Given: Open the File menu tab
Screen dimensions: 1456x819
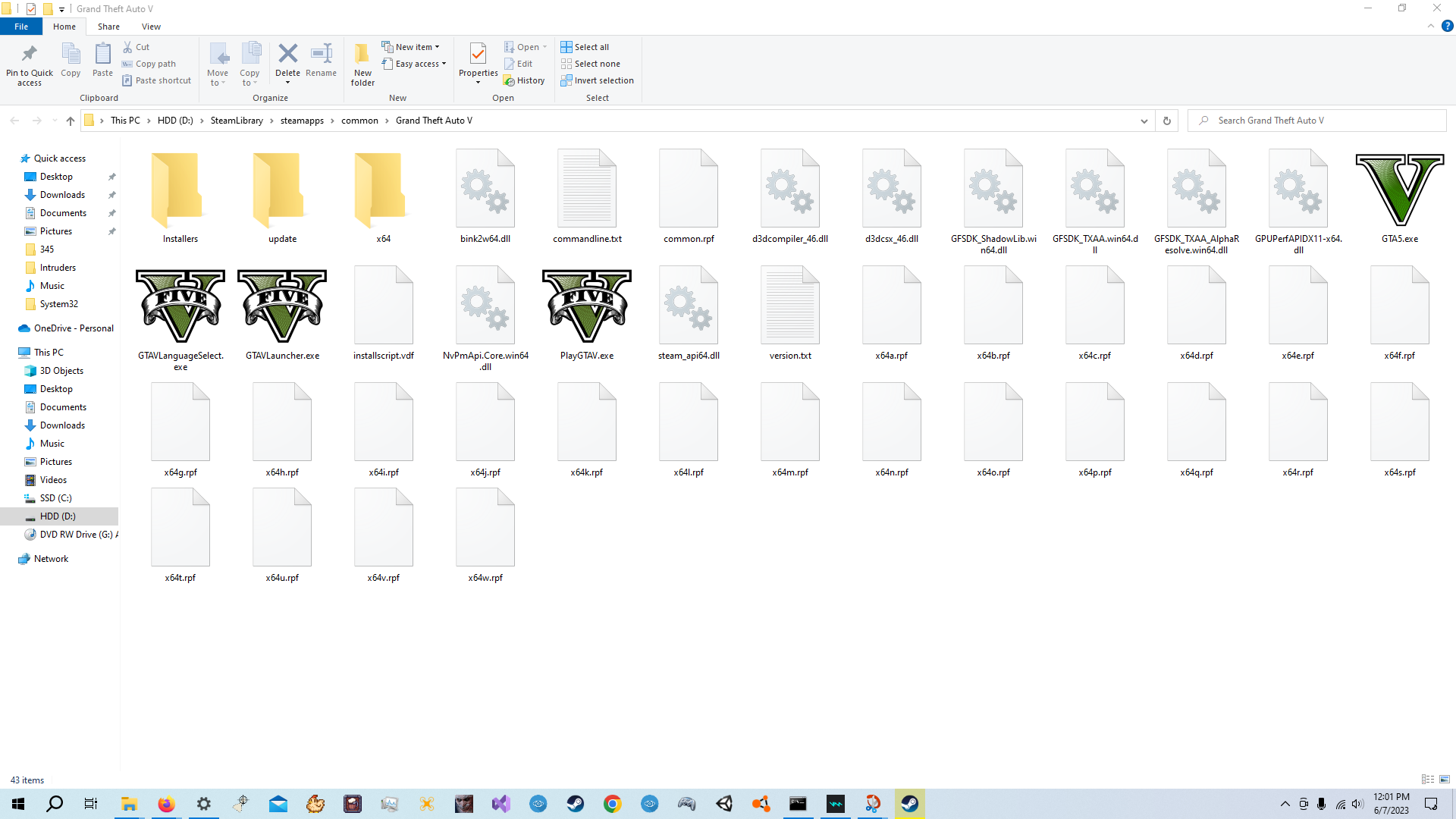Looking at the screenshot, I should tap(21, 27).
